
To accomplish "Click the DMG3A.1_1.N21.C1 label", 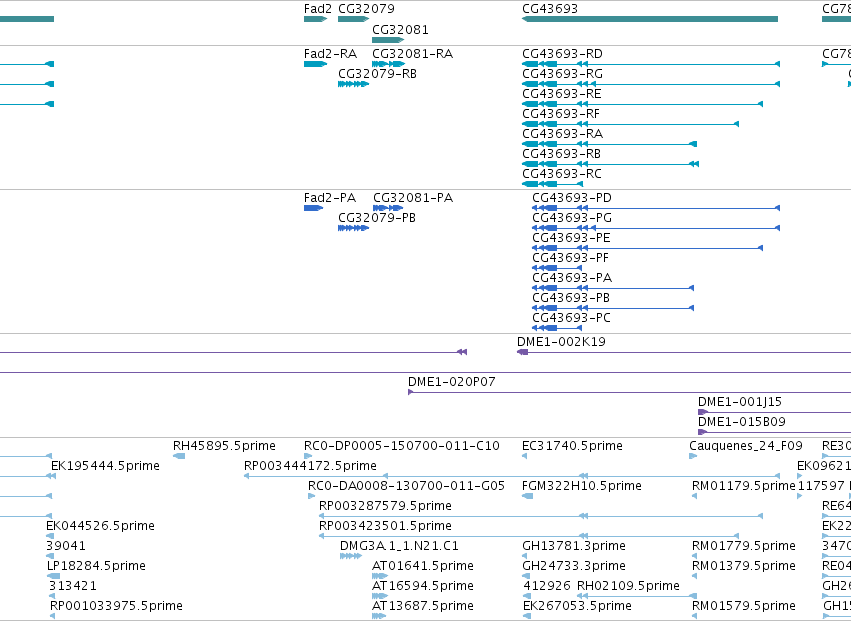I will coord(399,547).
